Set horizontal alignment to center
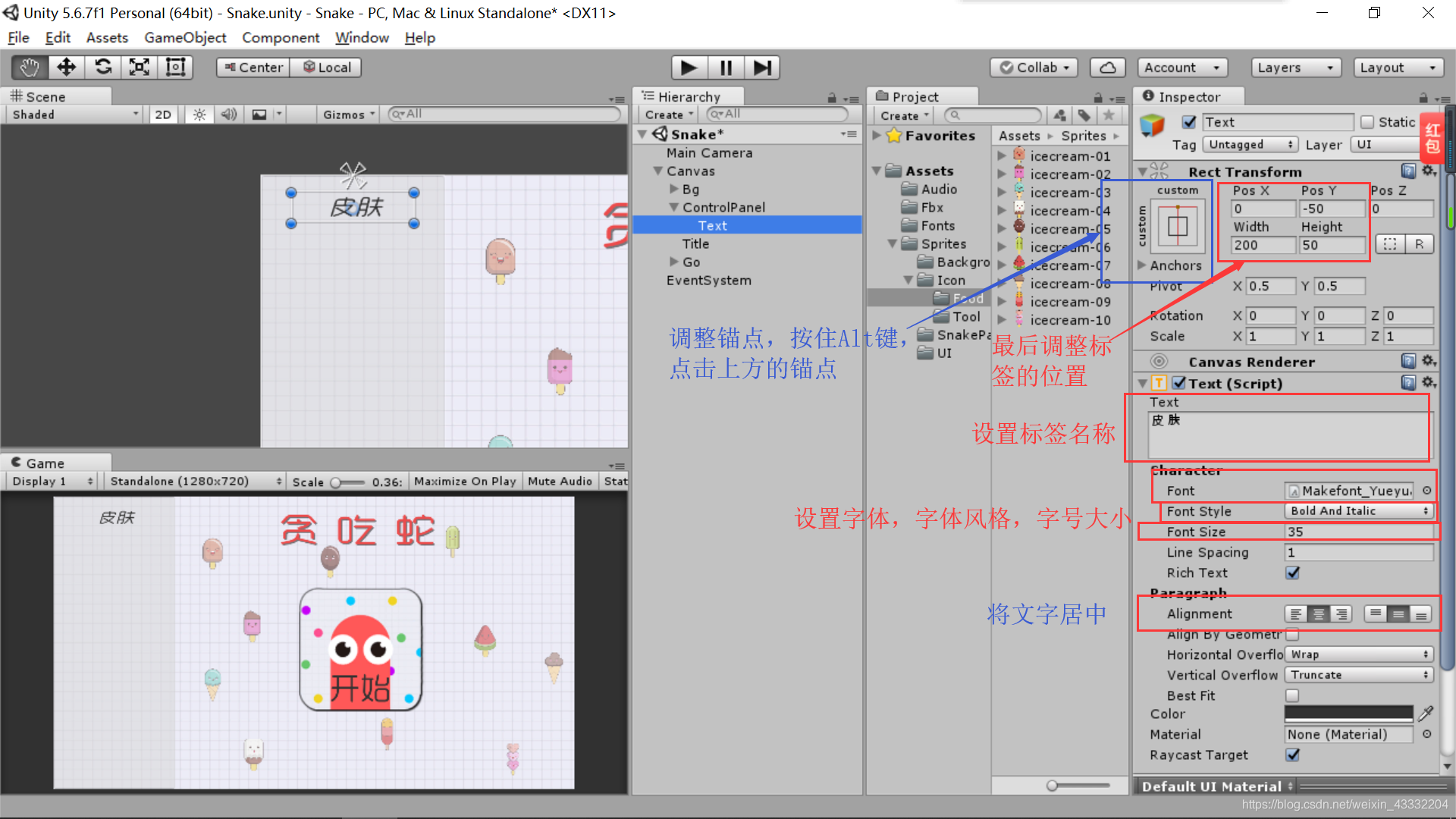Viewport: 1456px width, 819px height. (1319, 613)
